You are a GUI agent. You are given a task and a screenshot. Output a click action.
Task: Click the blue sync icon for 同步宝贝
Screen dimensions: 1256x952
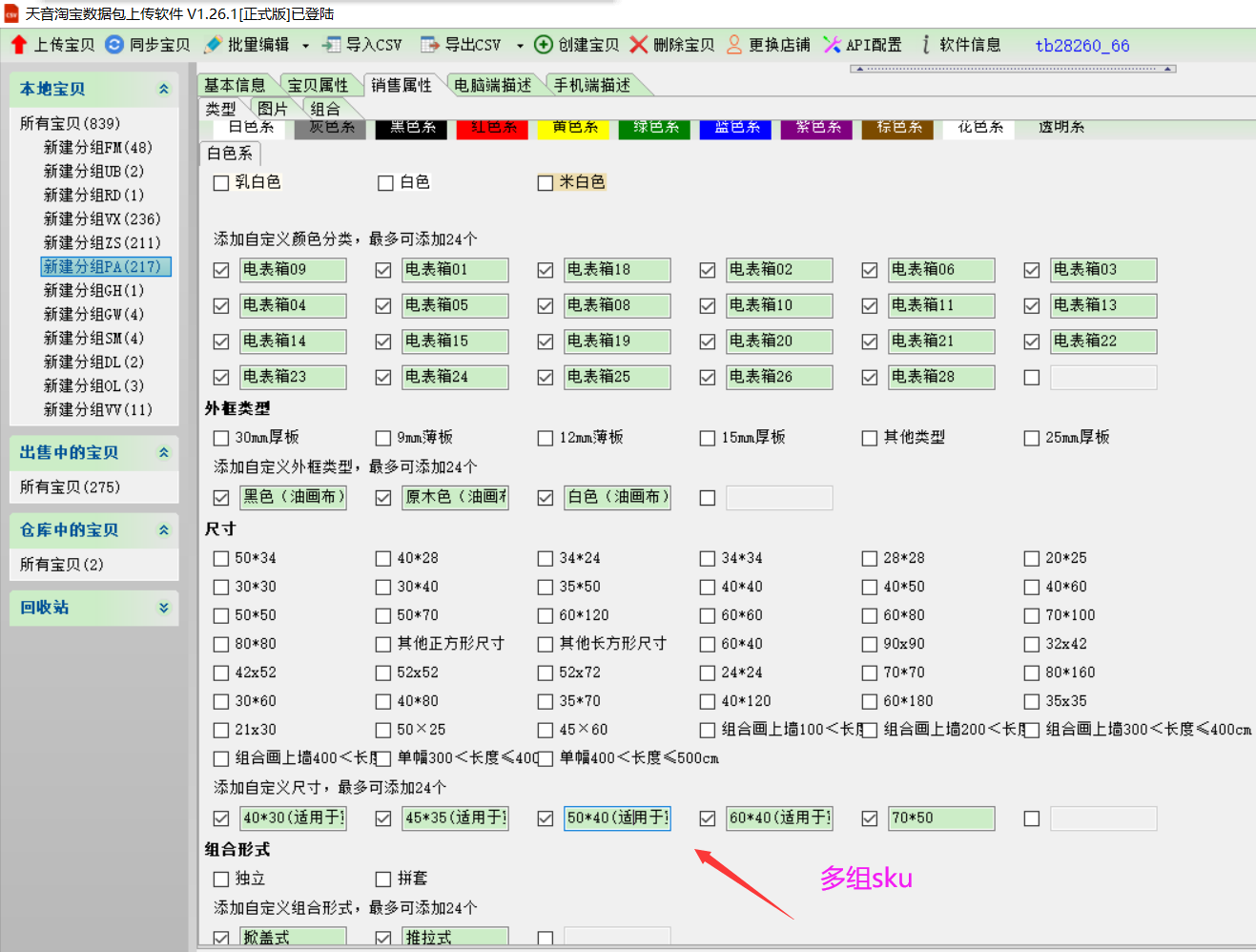point(114,45)
